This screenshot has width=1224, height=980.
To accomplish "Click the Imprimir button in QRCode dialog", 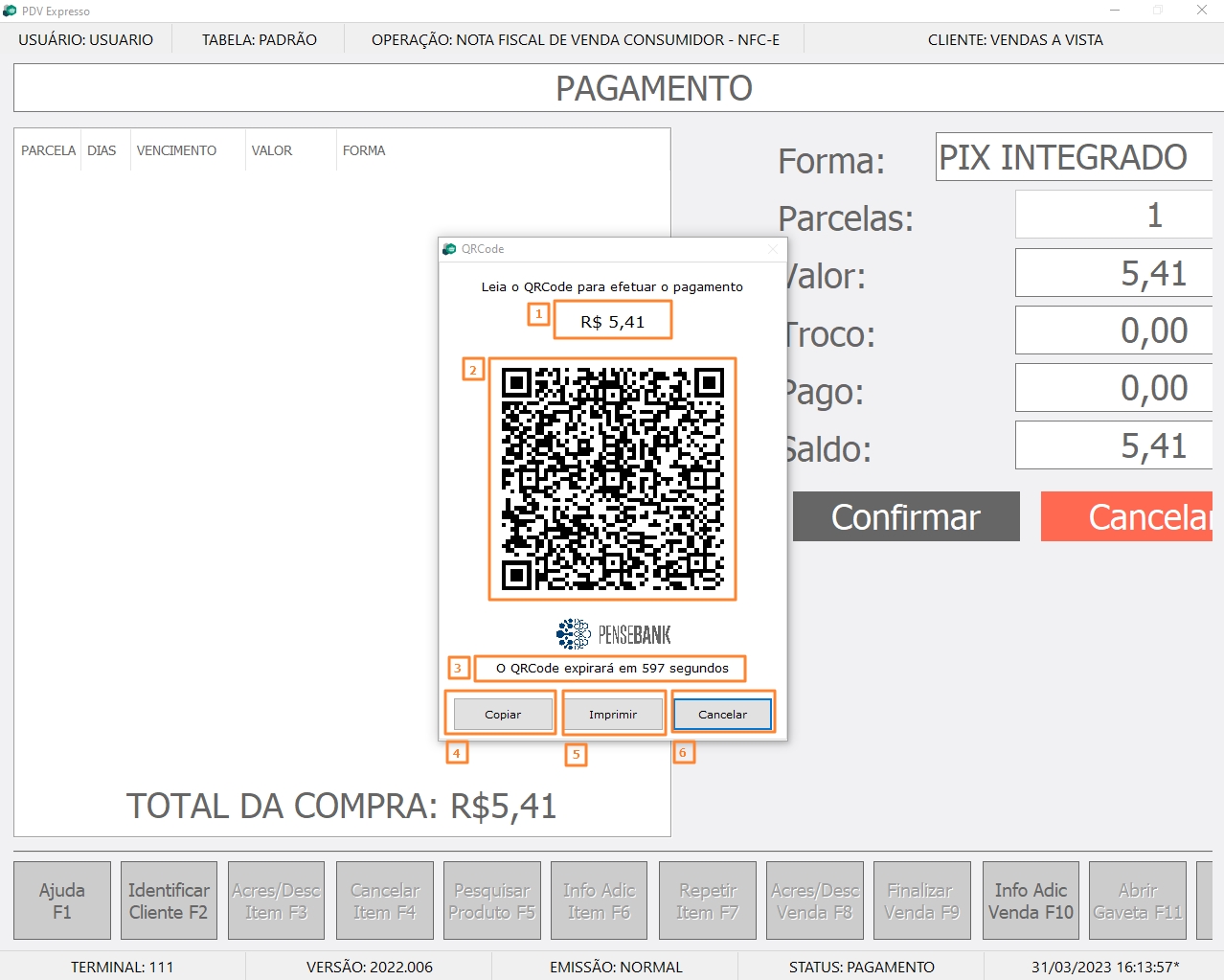I will point(613,714).
